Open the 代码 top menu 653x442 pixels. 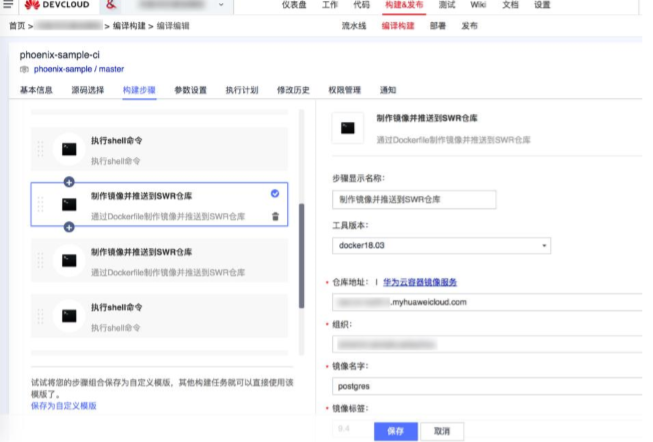[x=361, y=5]
